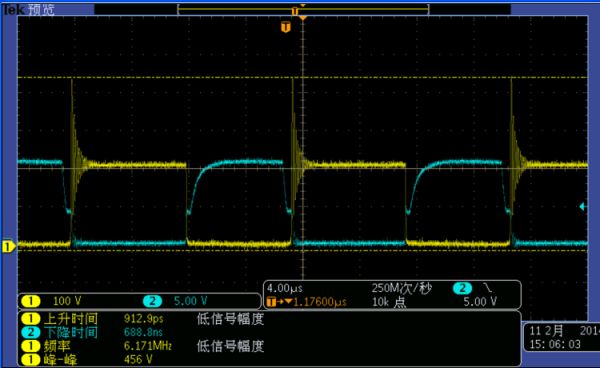Click the 250M samples per second readout
600x368 pixels.
tap(402, 288)
